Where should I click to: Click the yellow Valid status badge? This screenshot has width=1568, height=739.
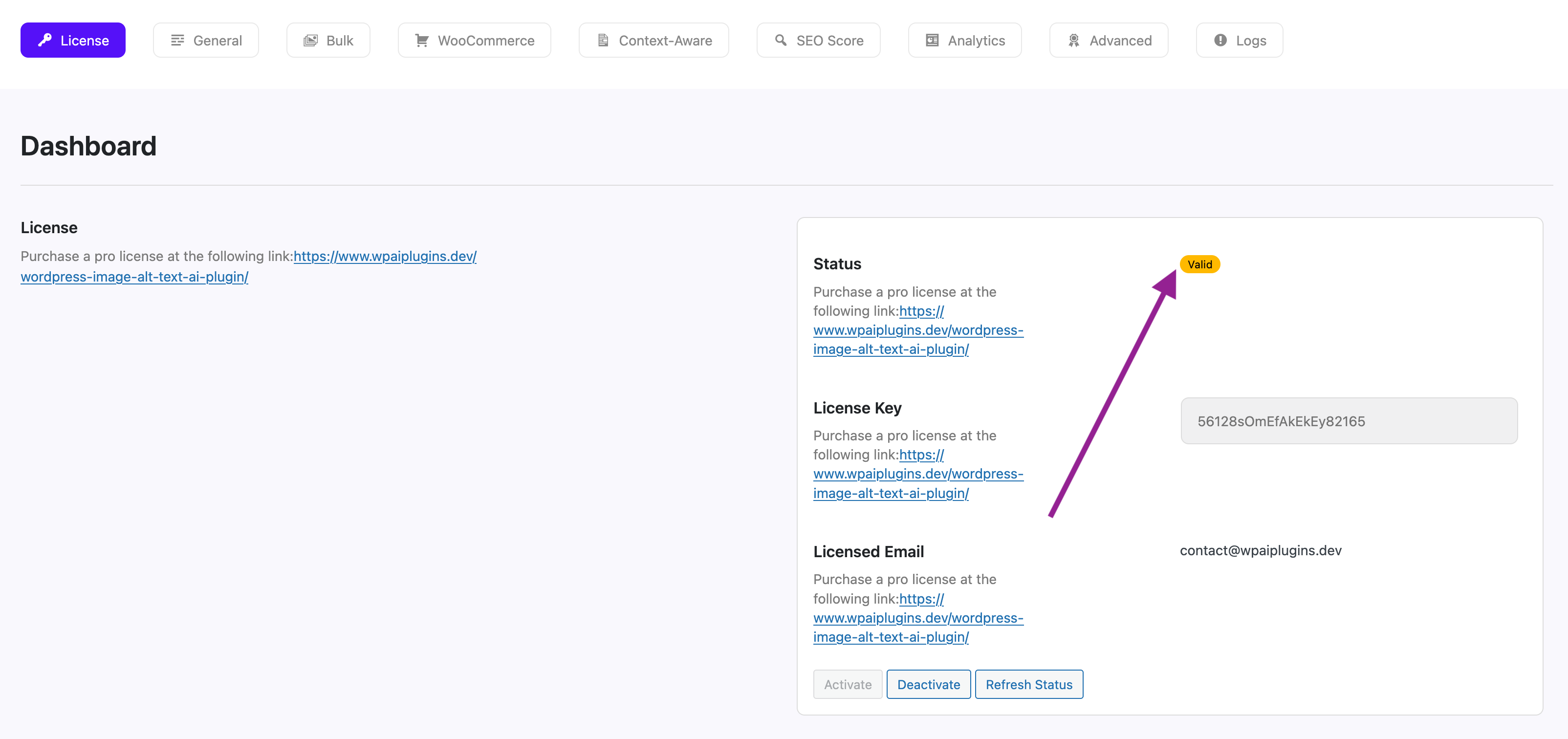click(1200, 264)
